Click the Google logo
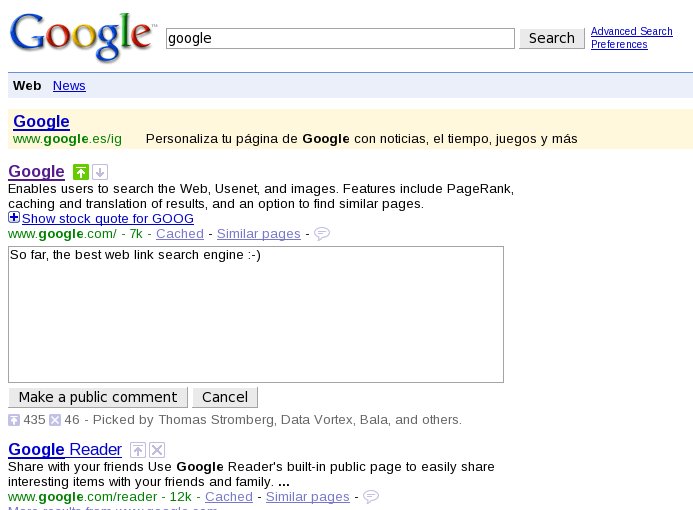 [x=84, y=37]
